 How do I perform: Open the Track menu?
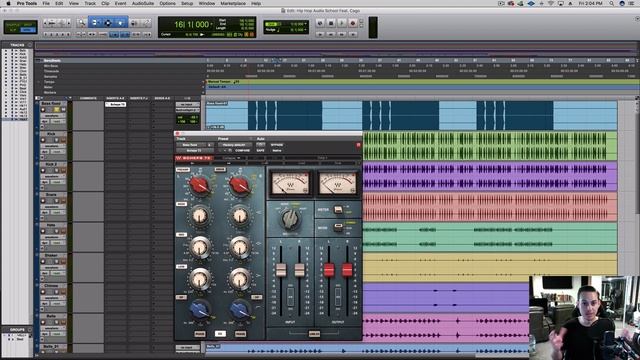90,3
